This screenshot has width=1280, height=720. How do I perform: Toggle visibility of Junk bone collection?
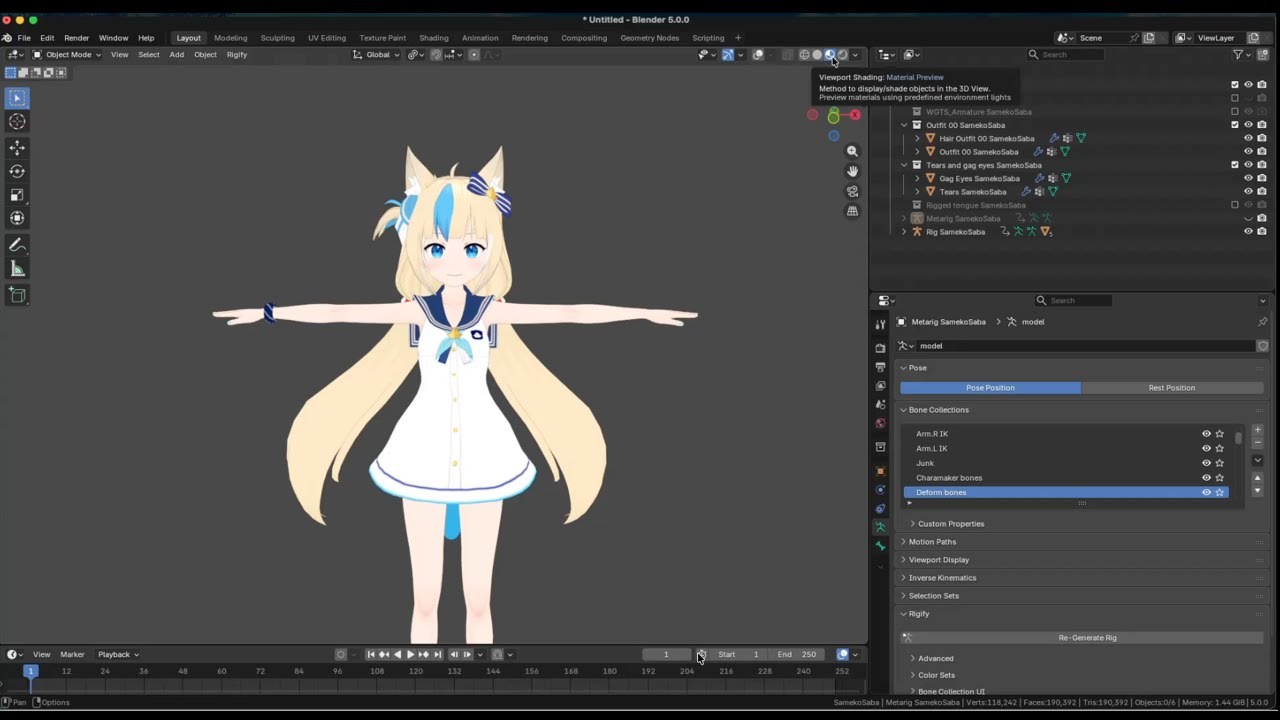coord(1206,463)
